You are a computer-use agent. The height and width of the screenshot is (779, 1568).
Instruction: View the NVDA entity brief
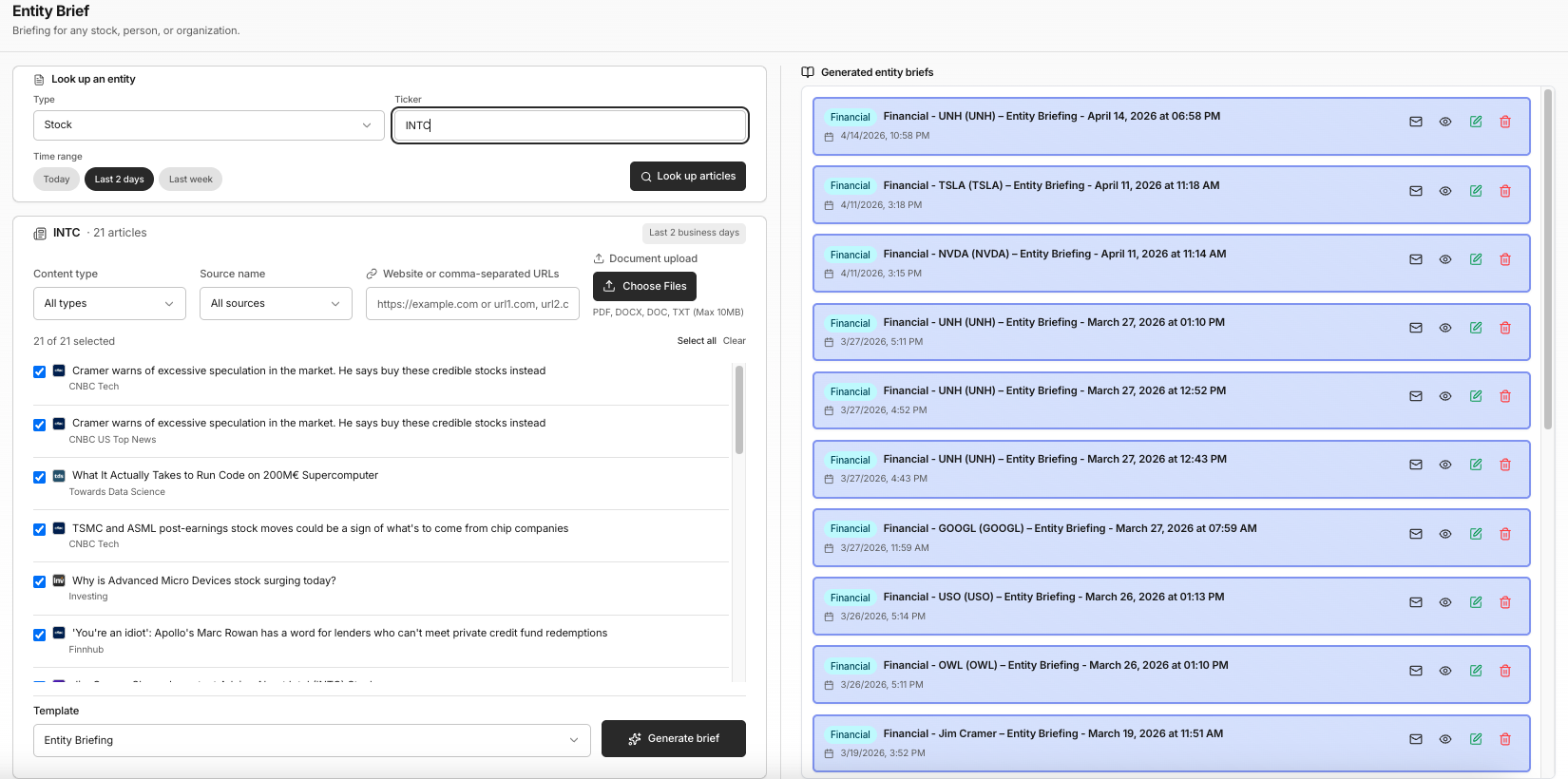pos(1445,259)
